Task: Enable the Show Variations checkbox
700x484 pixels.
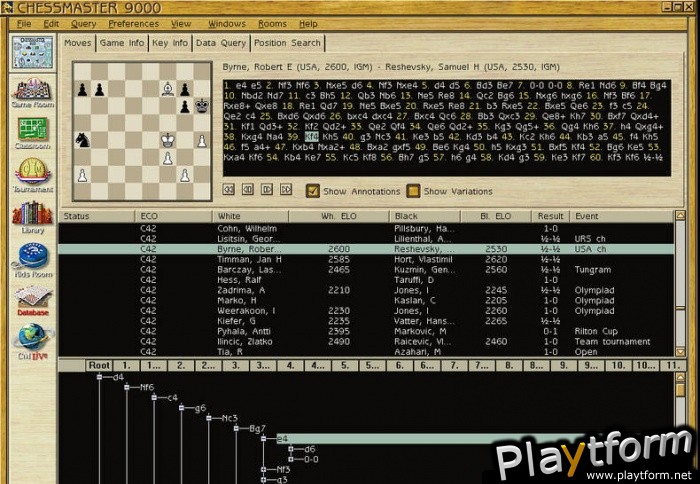Action: [413, 191]
